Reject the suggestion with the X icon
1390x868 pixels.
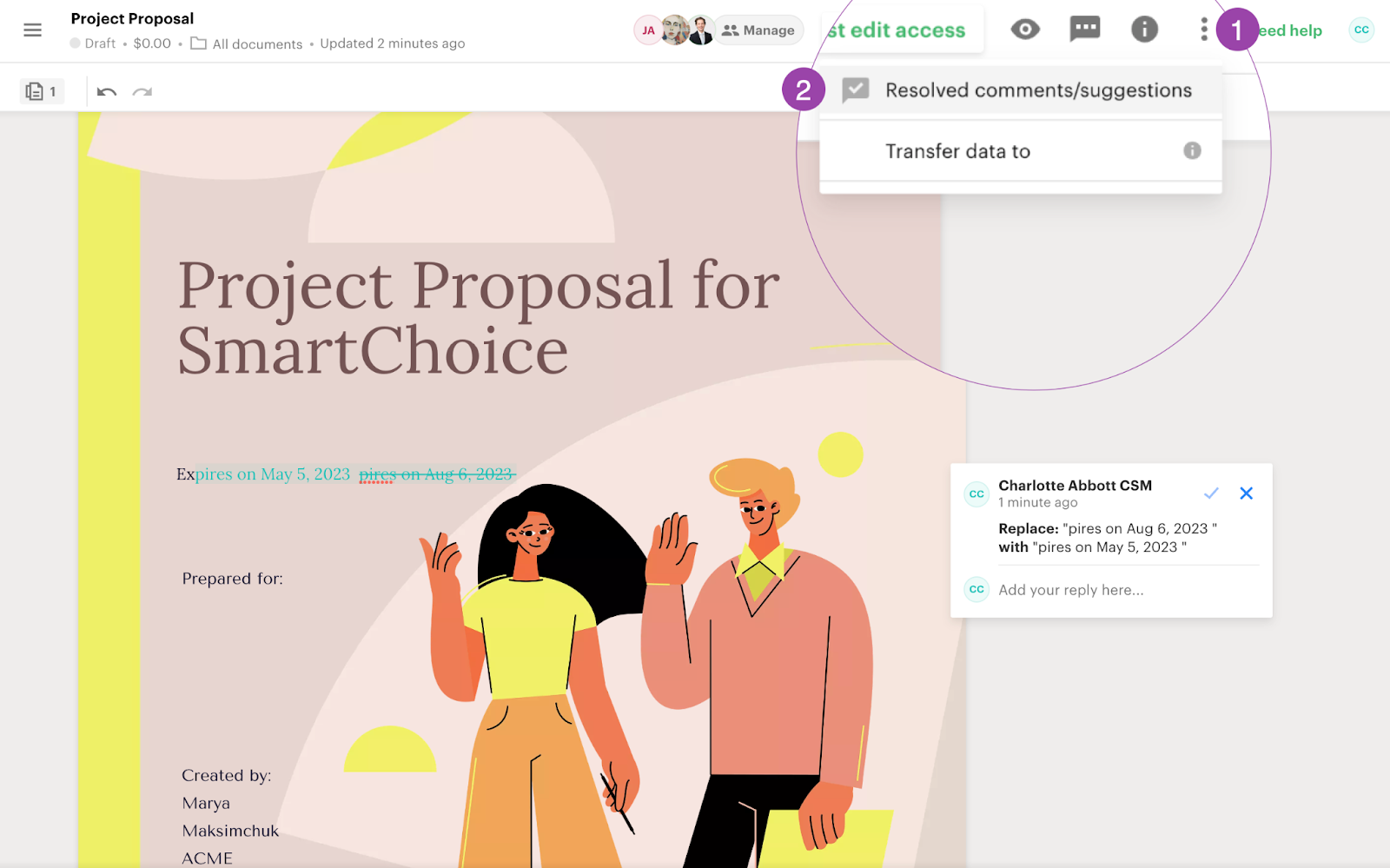[1246, 494]
